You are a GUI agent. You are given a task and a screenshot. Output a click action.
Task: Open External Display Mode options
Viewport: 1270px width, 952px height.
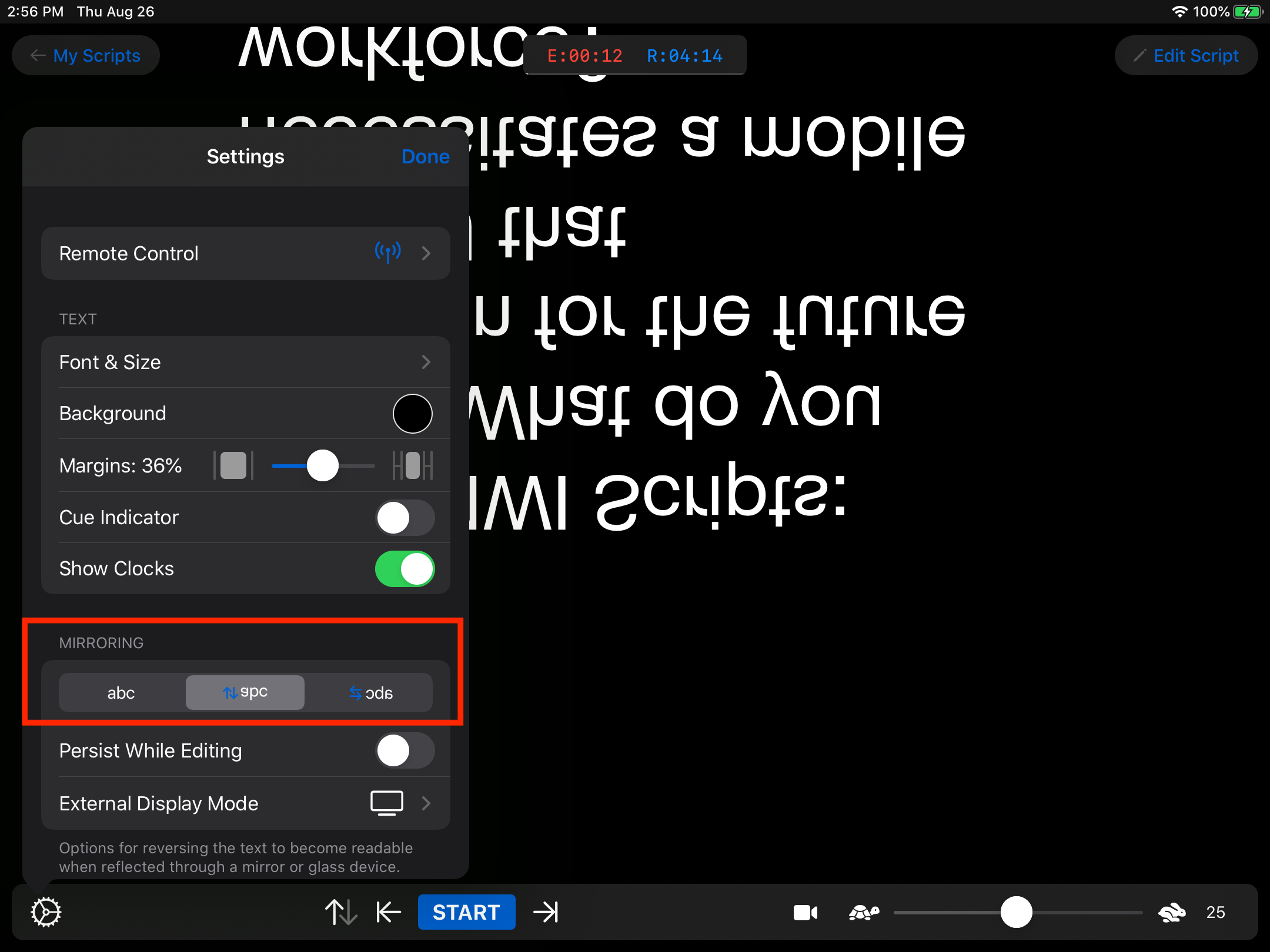tap(246, 803)
